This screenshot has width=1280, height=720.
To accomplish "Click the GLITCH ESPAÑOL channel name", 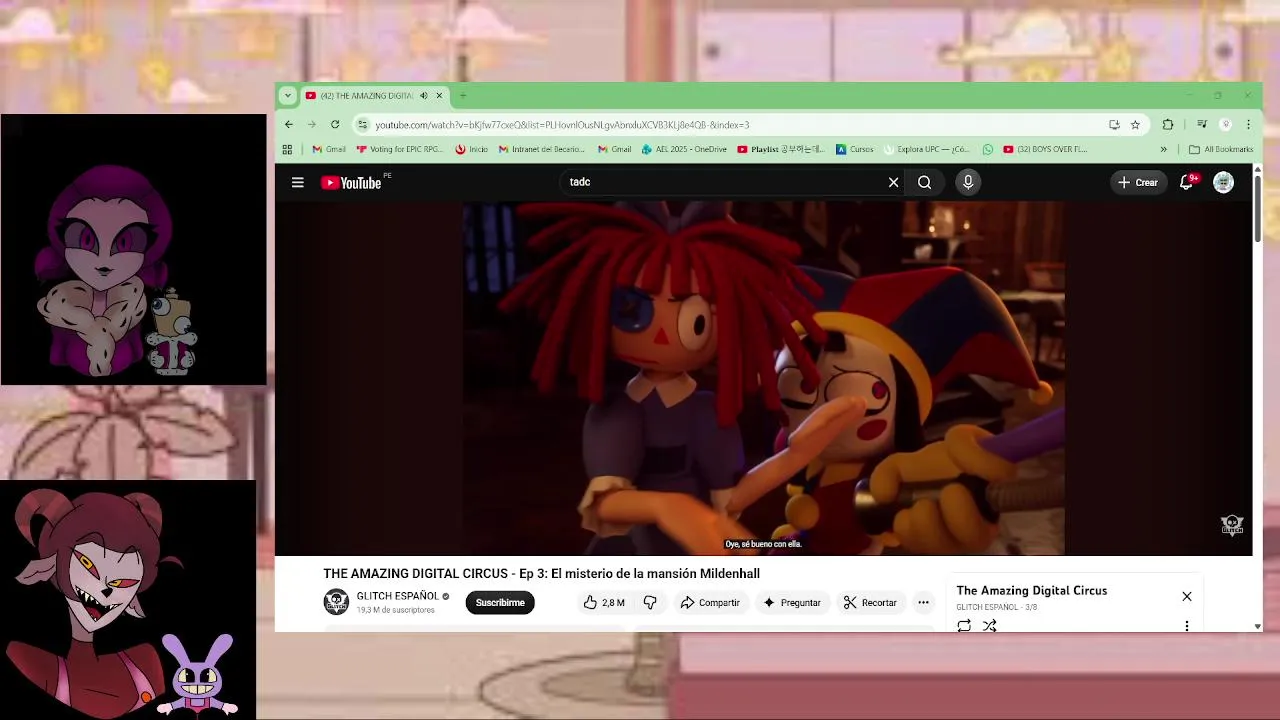I will [x=397, y=596].
